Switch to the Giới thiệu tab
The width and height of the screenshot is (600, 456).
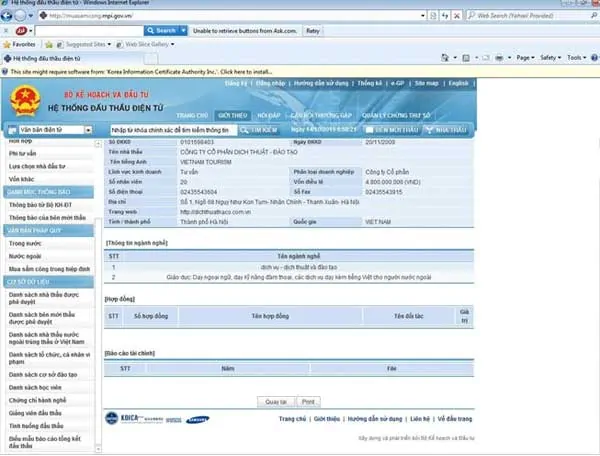tap(232, 115)
